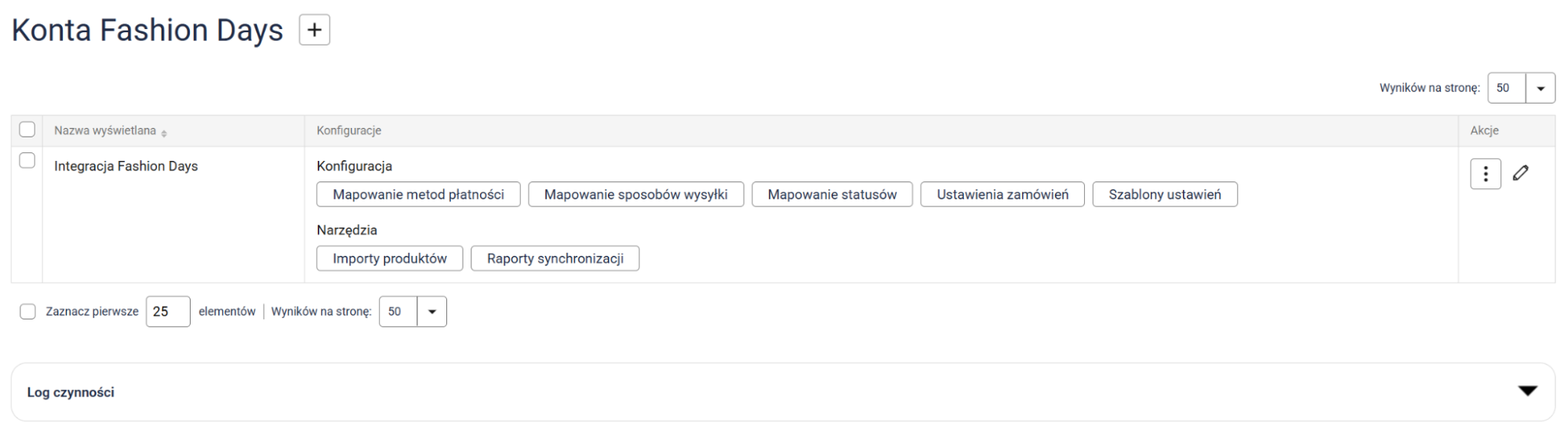The width and height of the screenshot is (1568, 434).
Task: Go to Mapowanie statusów
Action: (831, 195)
